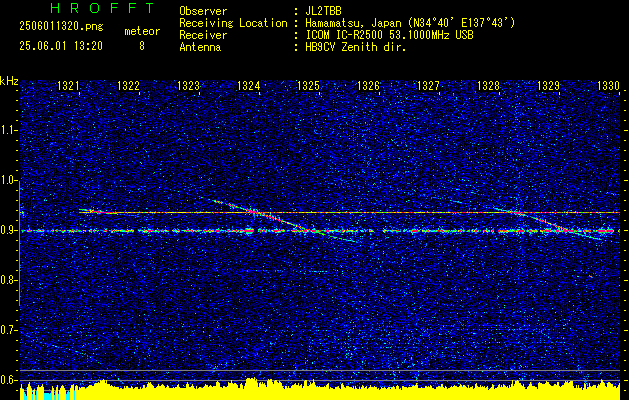Viewport: 629px width, 400px height.
Task: Click the small red echo dot near 0.8 kHz
Action: tap(591, 276)
